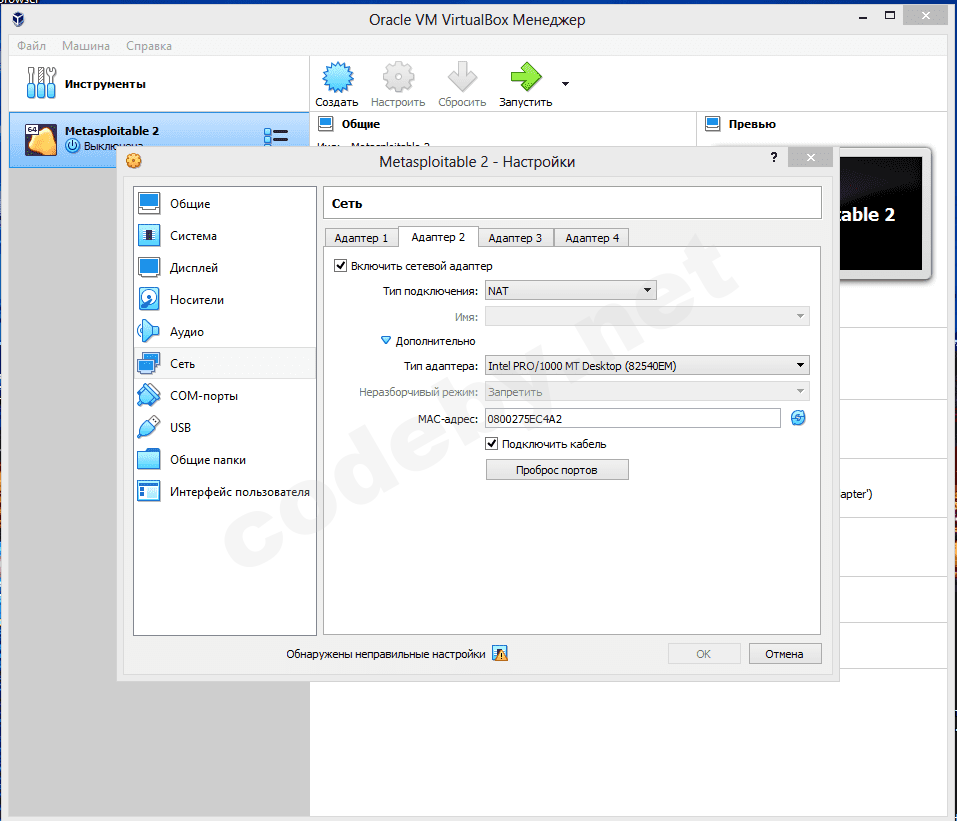Click the invalid settings warning icon
This screenshot has width=957, height=821.
click(x=500, y=654)
